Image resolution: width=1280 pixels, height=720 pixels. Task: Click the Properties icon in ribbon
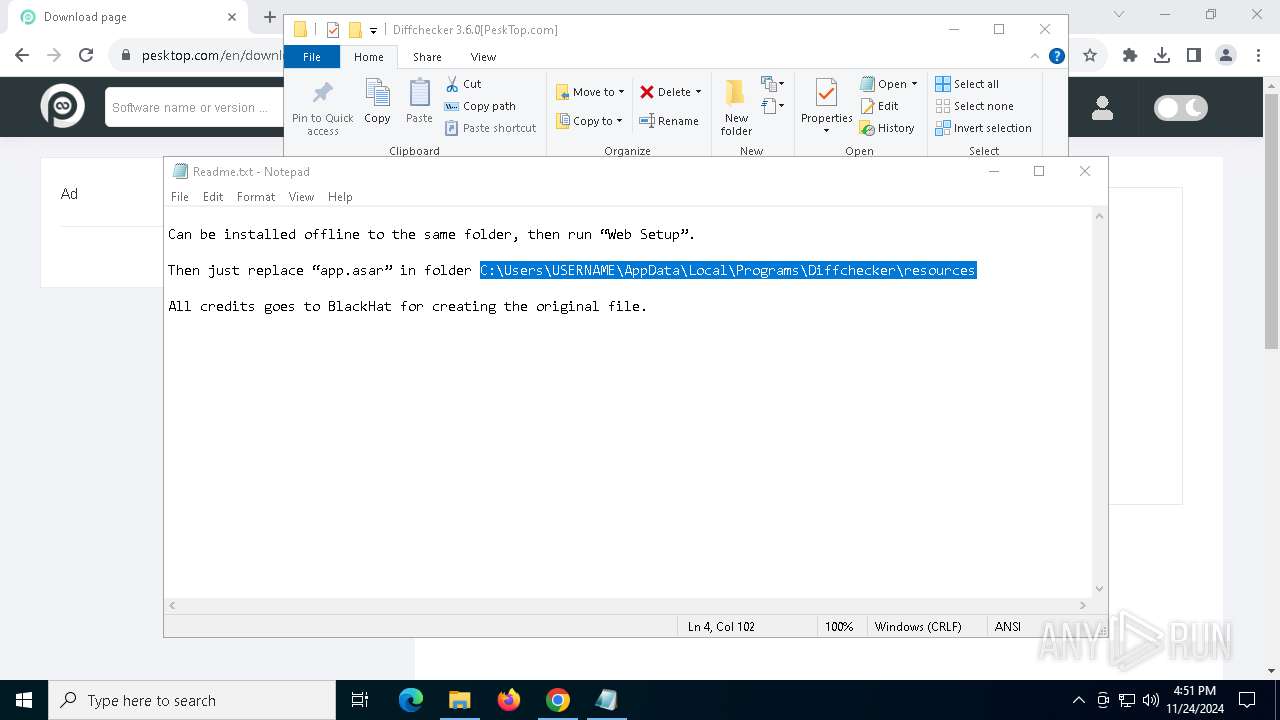pyautogui.click(x=826, y=94)
